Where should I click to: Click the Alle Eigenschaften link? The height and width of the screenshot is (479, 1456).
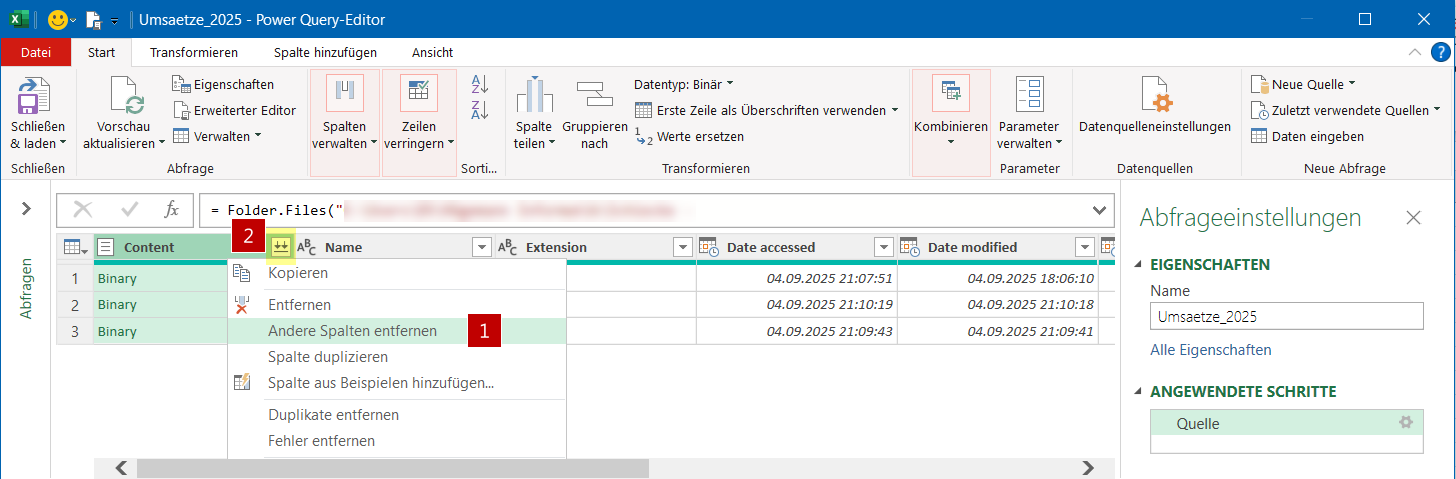pyautogui.click(x=1211, y=350)
